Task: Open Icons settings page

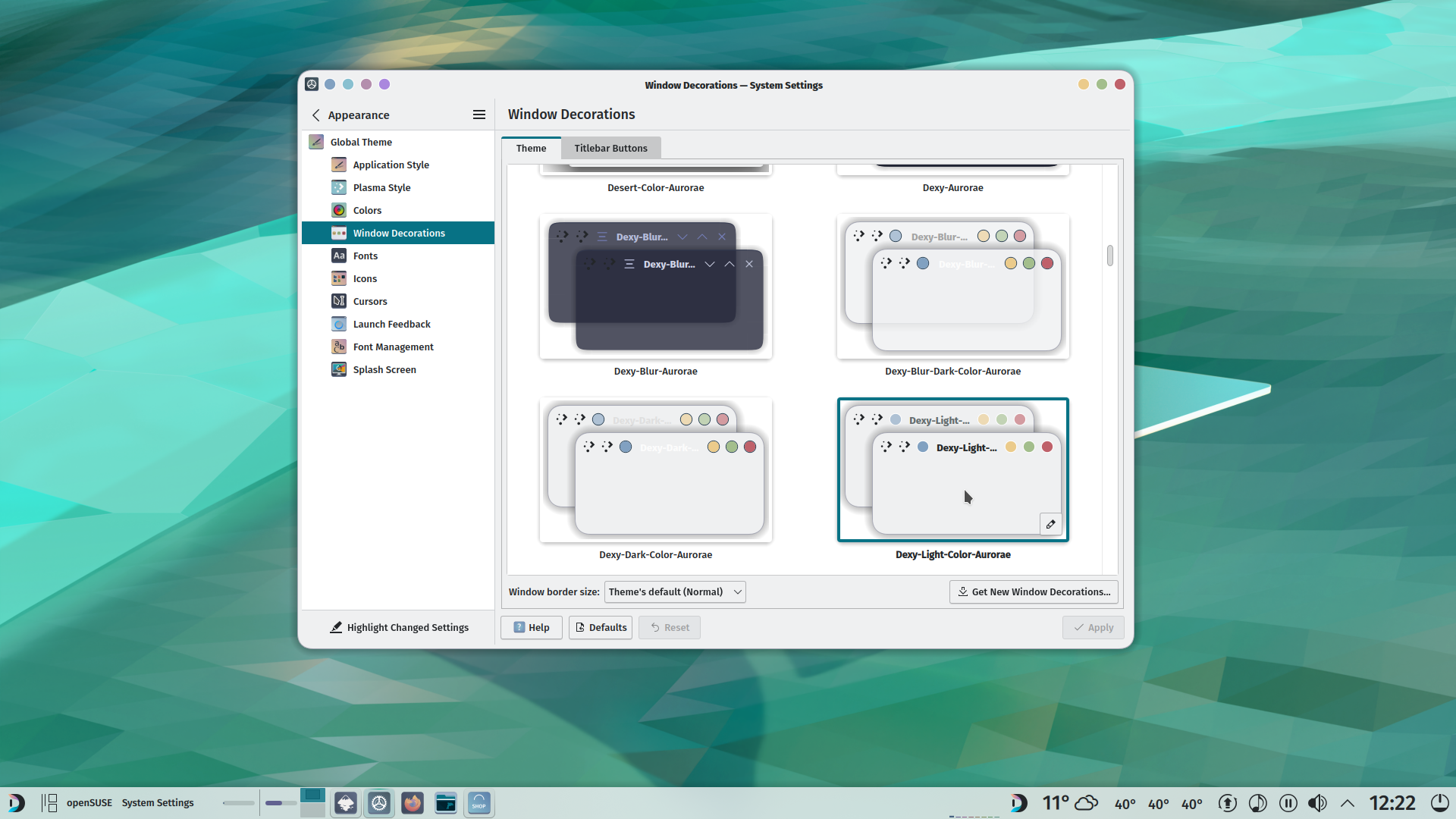Action: pyautogui.click(x=397, y=278)
